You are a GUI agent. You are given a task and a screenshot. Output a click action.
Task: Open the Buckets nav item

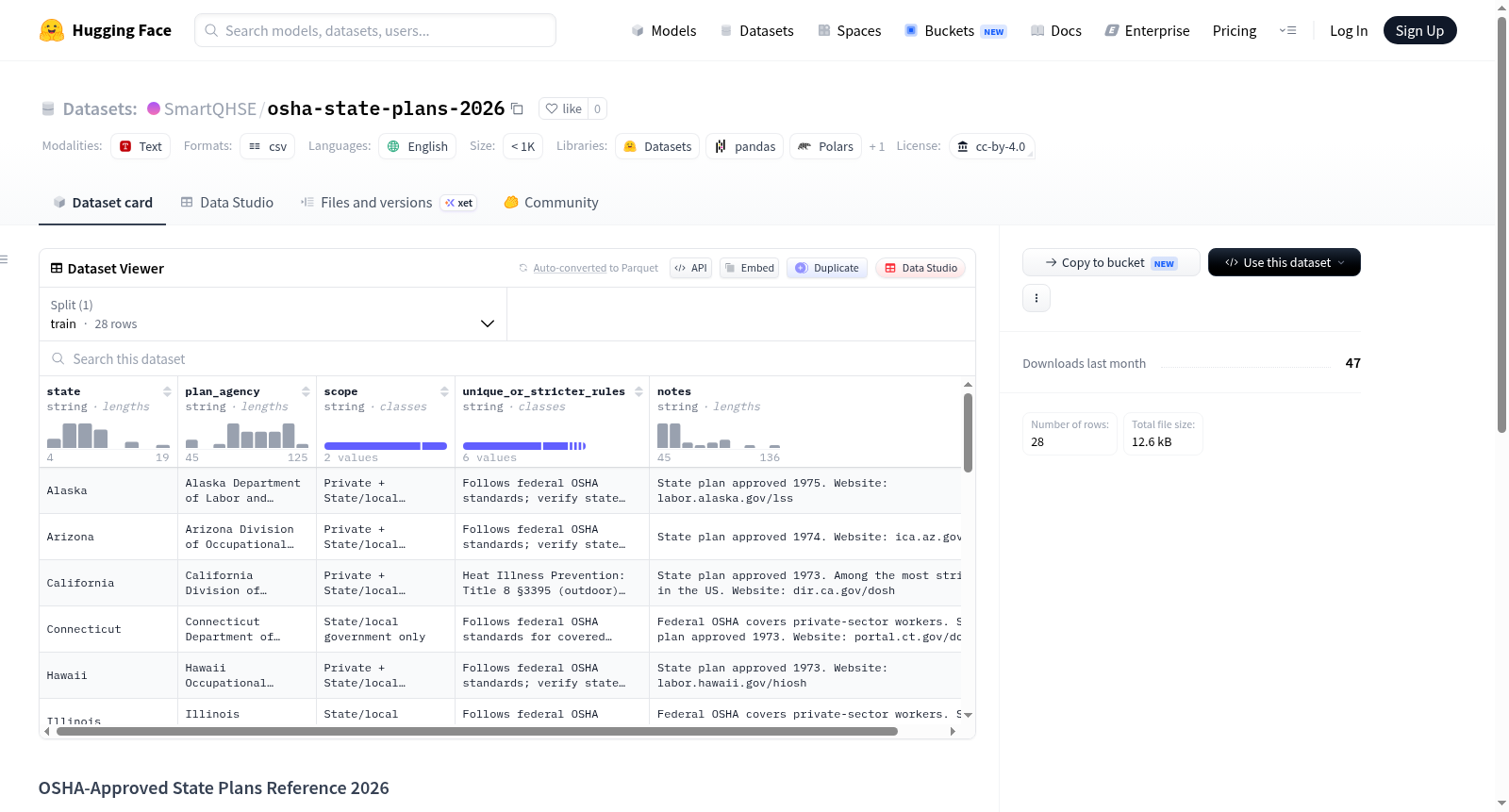[954, 30]
